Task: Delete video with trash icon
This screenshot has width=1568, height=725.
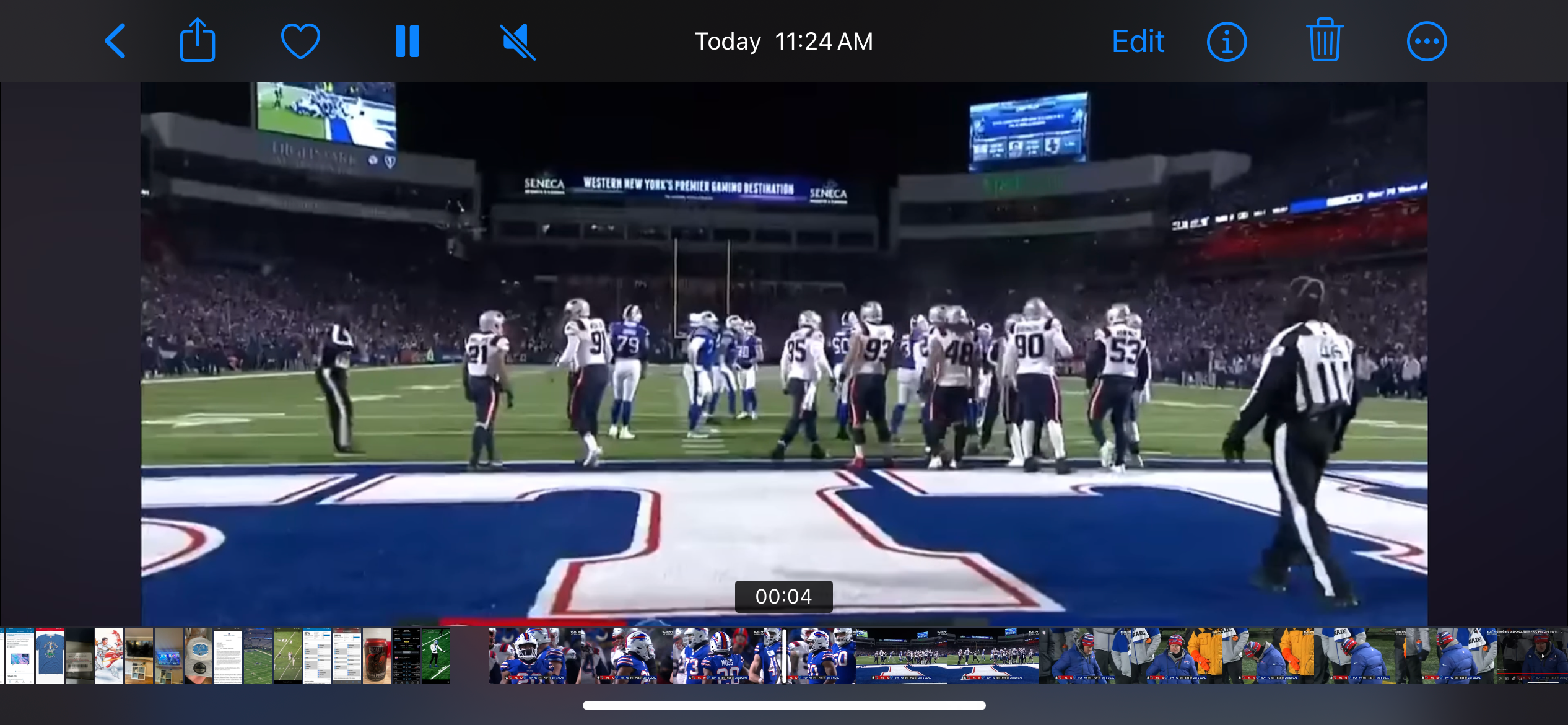Action: point(1325,41)
